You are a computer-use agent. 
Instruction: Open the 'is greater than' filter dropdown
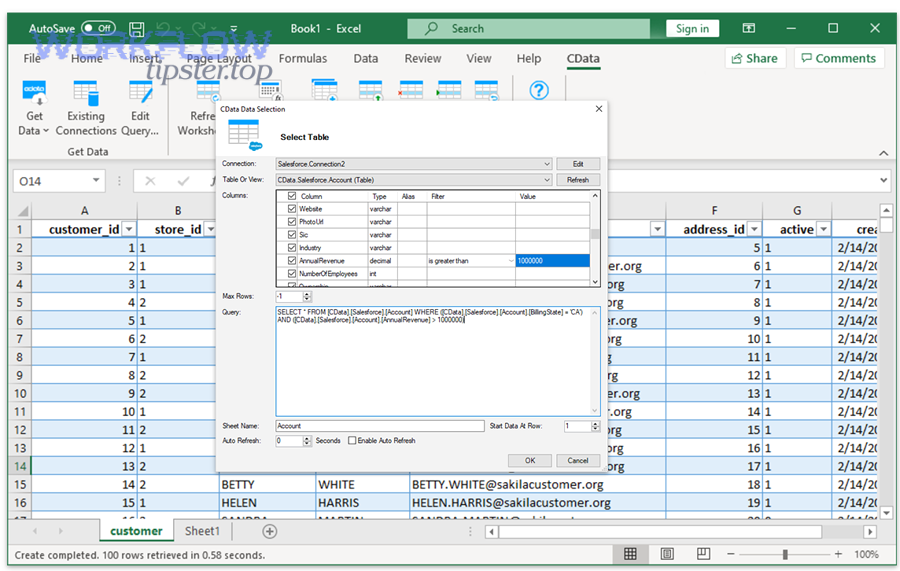(511, 260)
